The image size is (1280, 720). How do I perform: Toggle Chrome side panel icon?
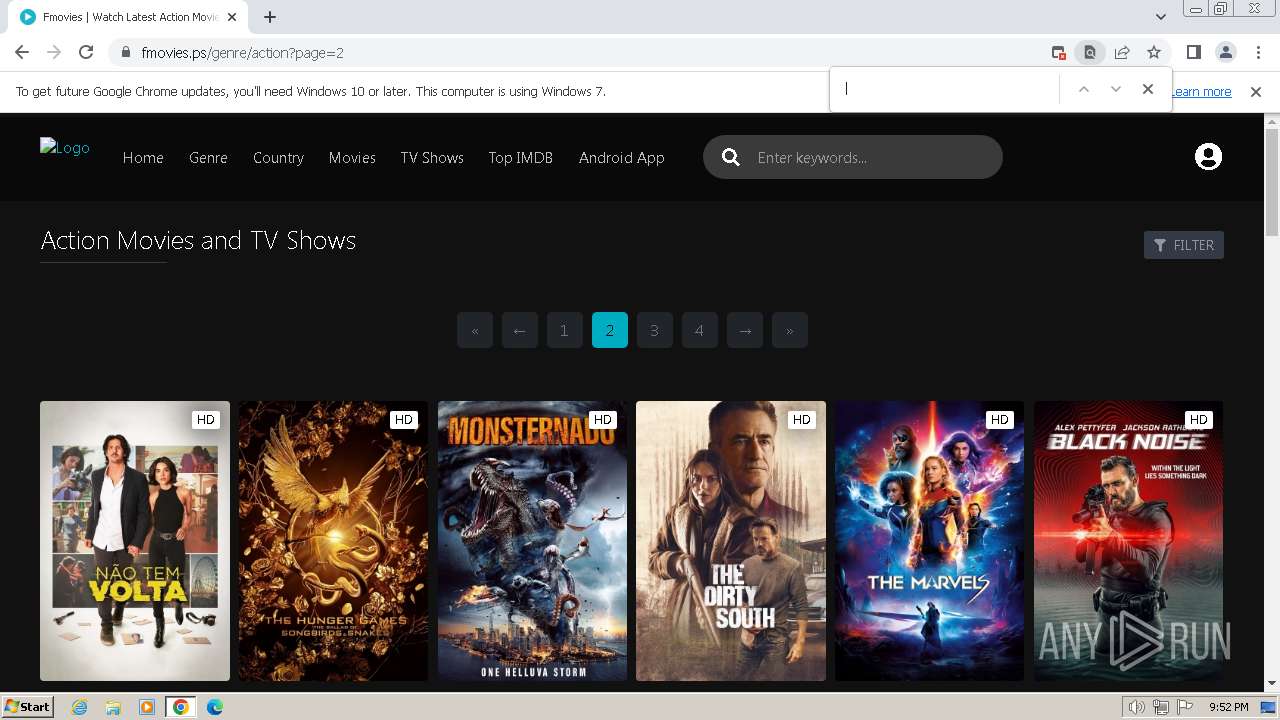[x=1193, y=53]
